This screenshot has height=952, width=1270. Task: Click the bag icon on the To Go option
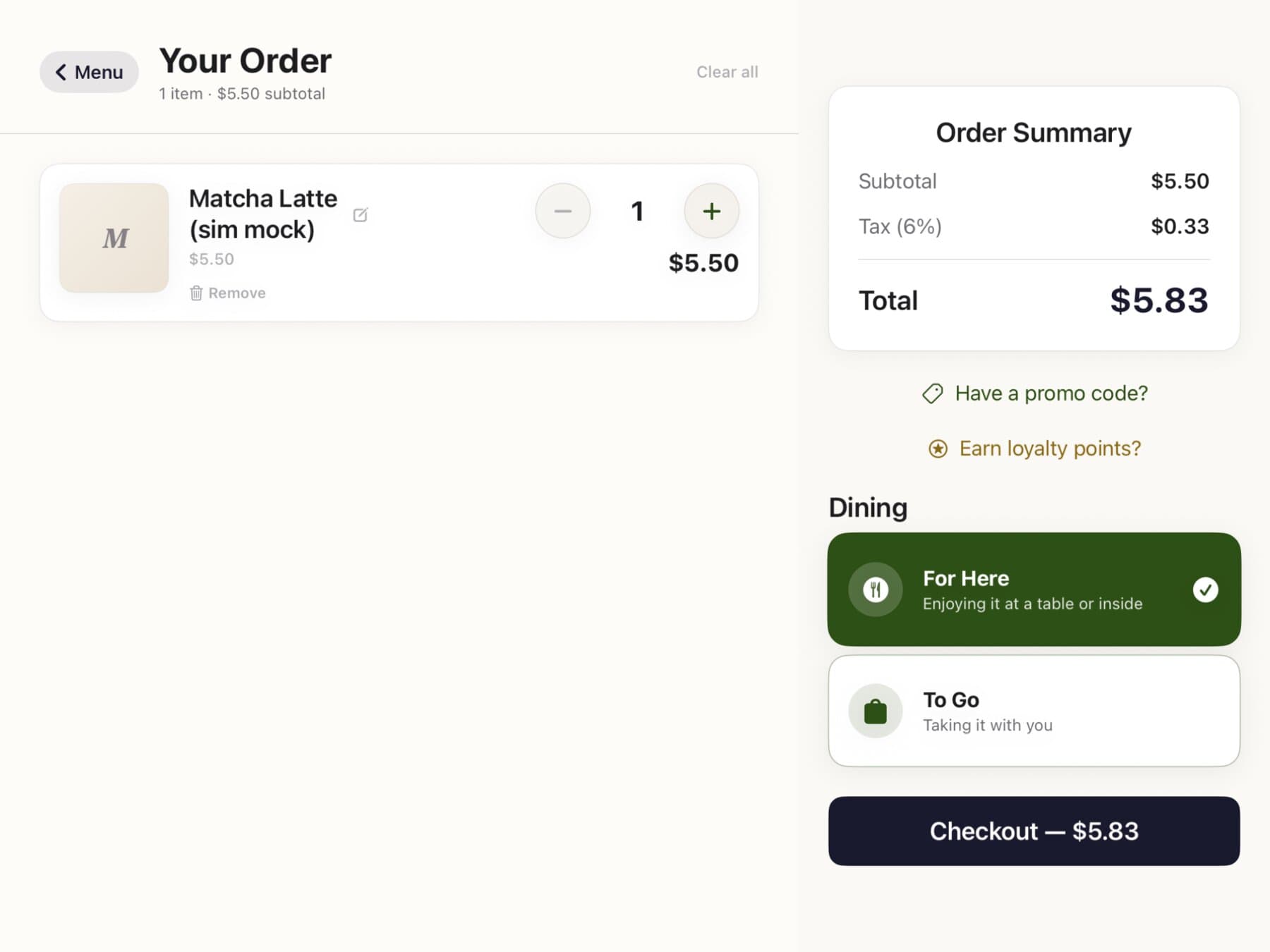click(876, 711)
